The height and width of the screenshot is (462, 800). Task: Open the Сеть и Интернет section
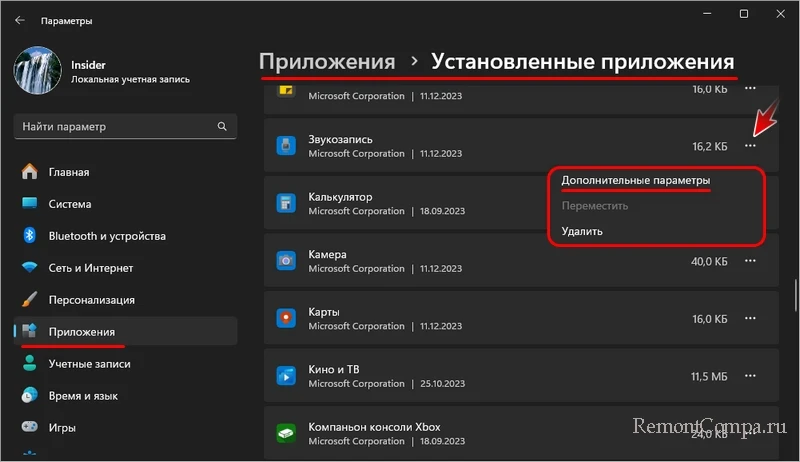tap(125, 268)
